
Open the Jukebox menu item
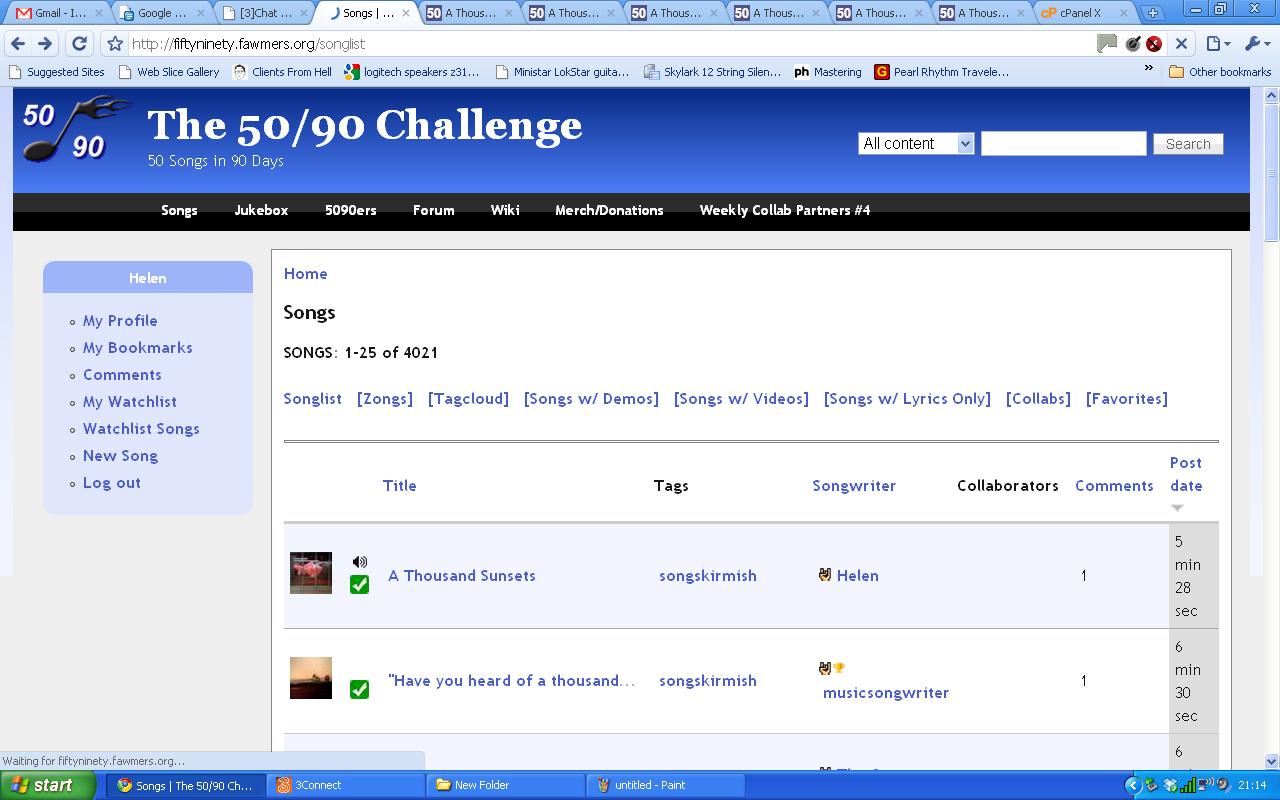(x=261, y=210)
